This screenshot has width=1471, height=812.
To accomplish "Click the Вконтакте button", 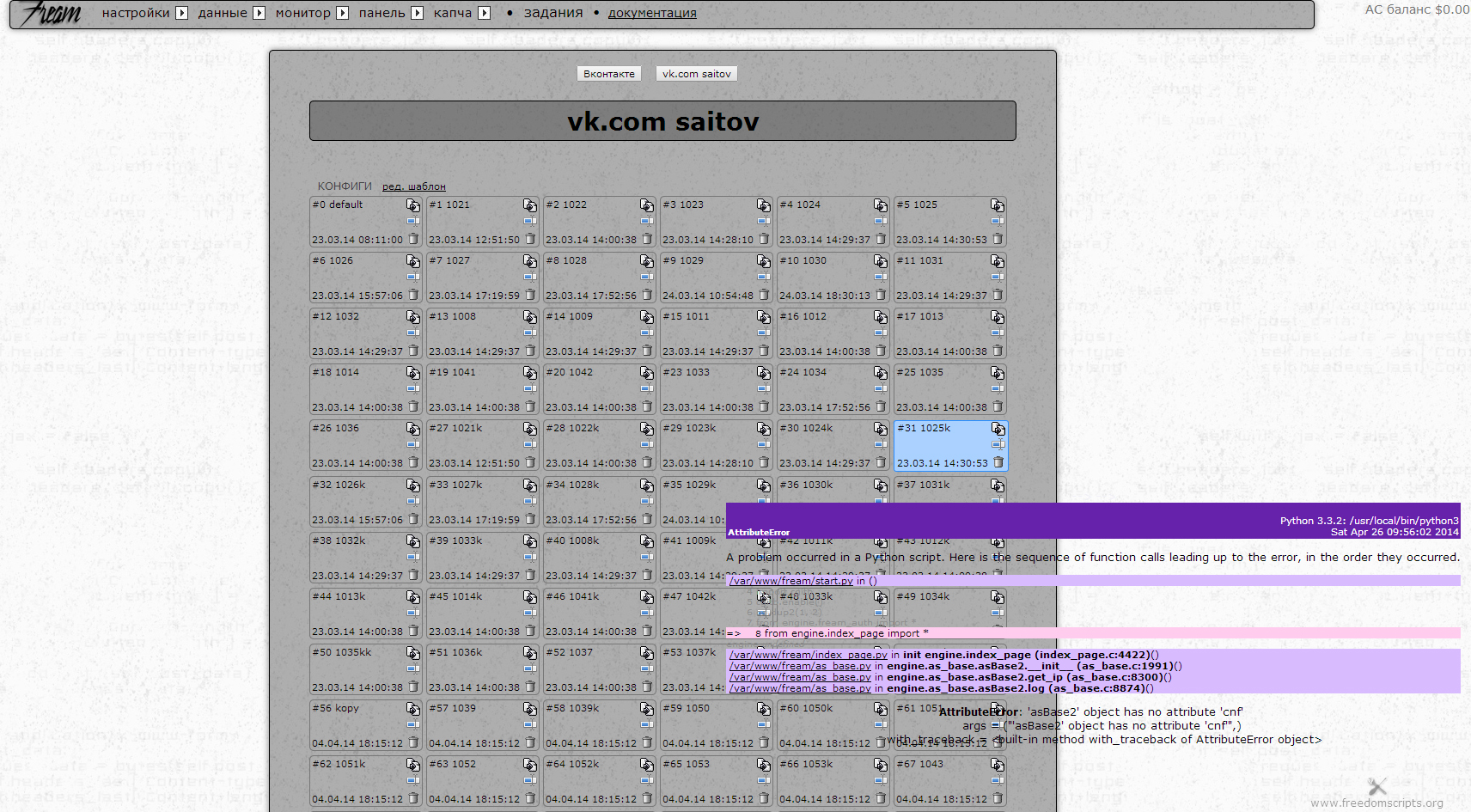I will [609, 74].
